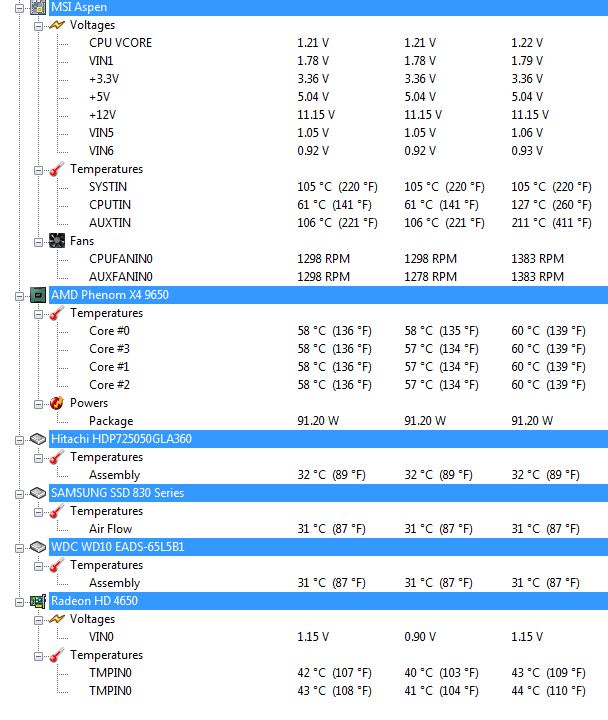Collapse the AMD Phenom X4 9650 node
The height and width of the screenshot is (720, 608).
click(19, 296)
